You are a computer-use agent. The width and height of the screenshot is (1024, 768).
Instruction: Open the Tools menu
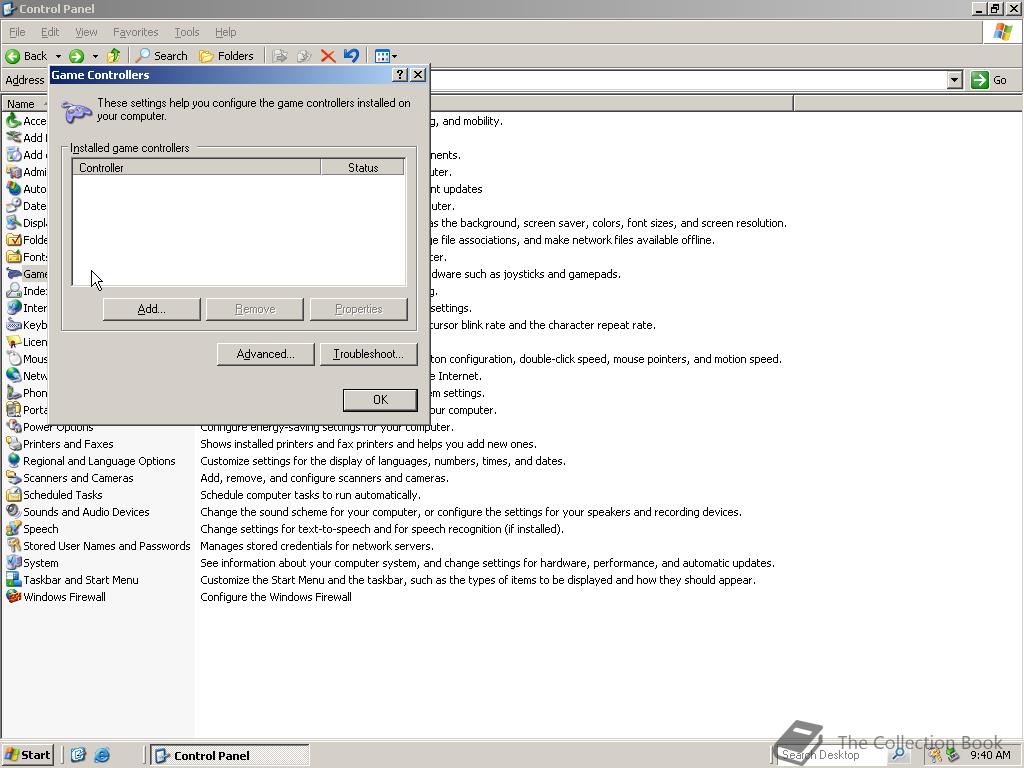(186, 32)
